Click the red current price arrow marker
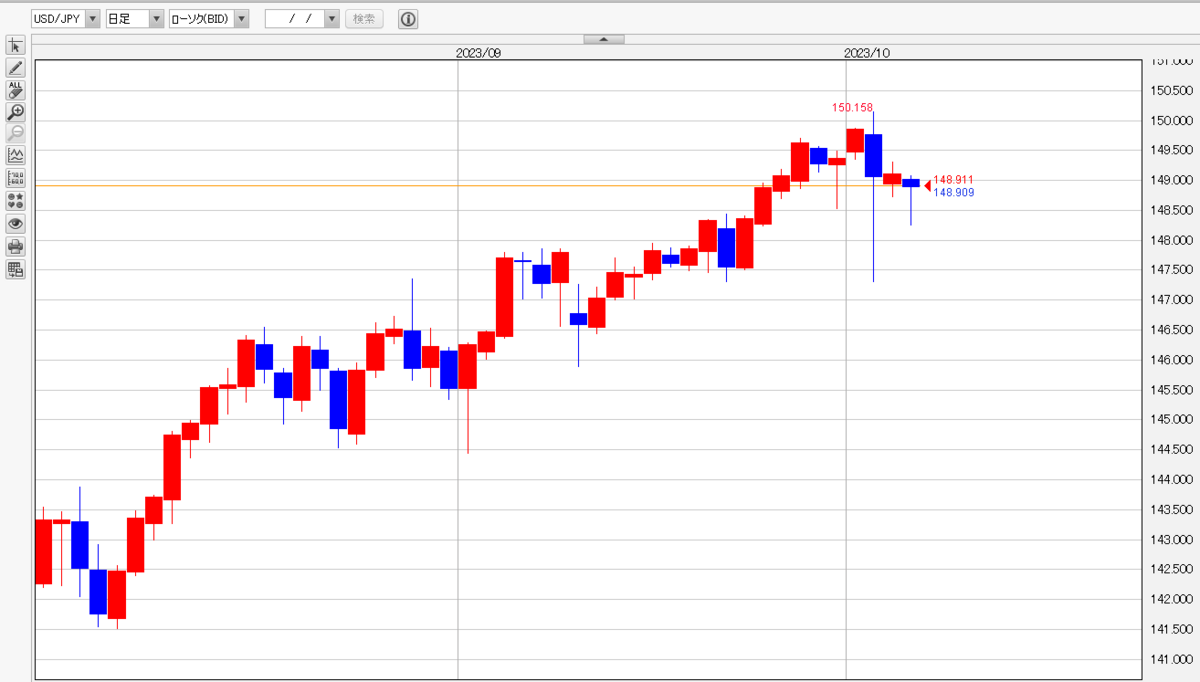 pyautogui.click(x=927, y=185)
